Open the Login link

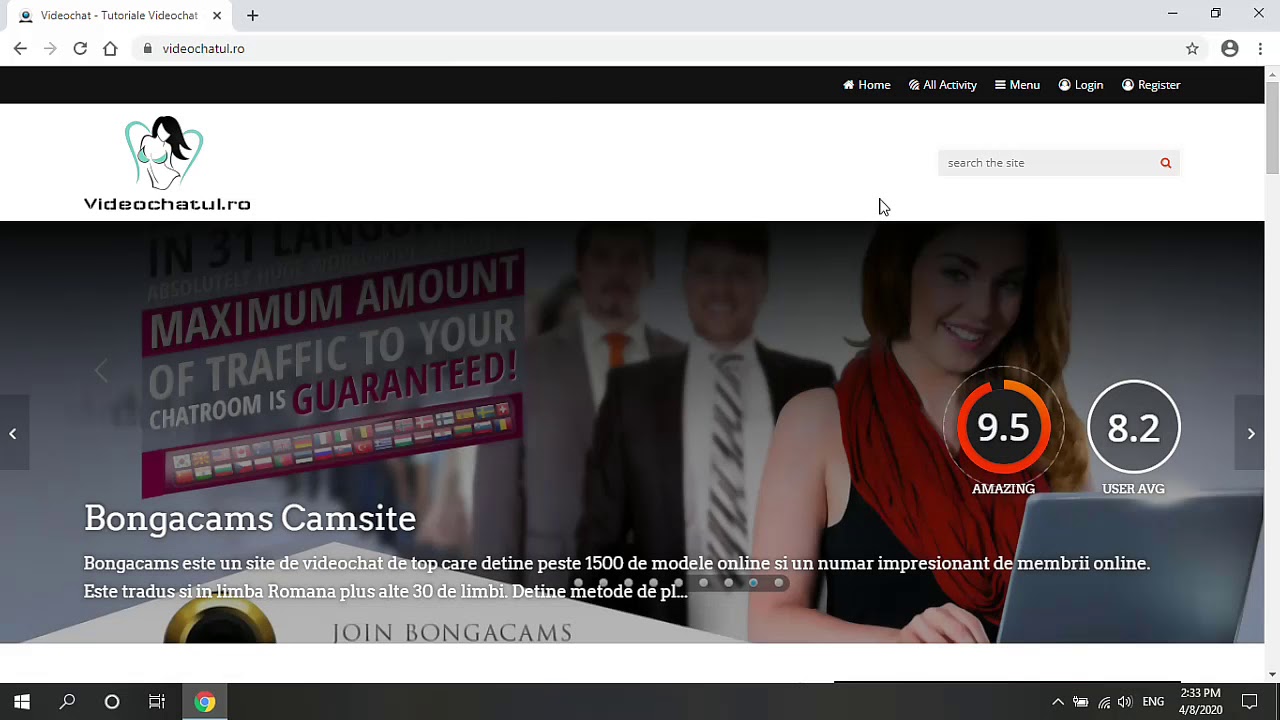1081,85
